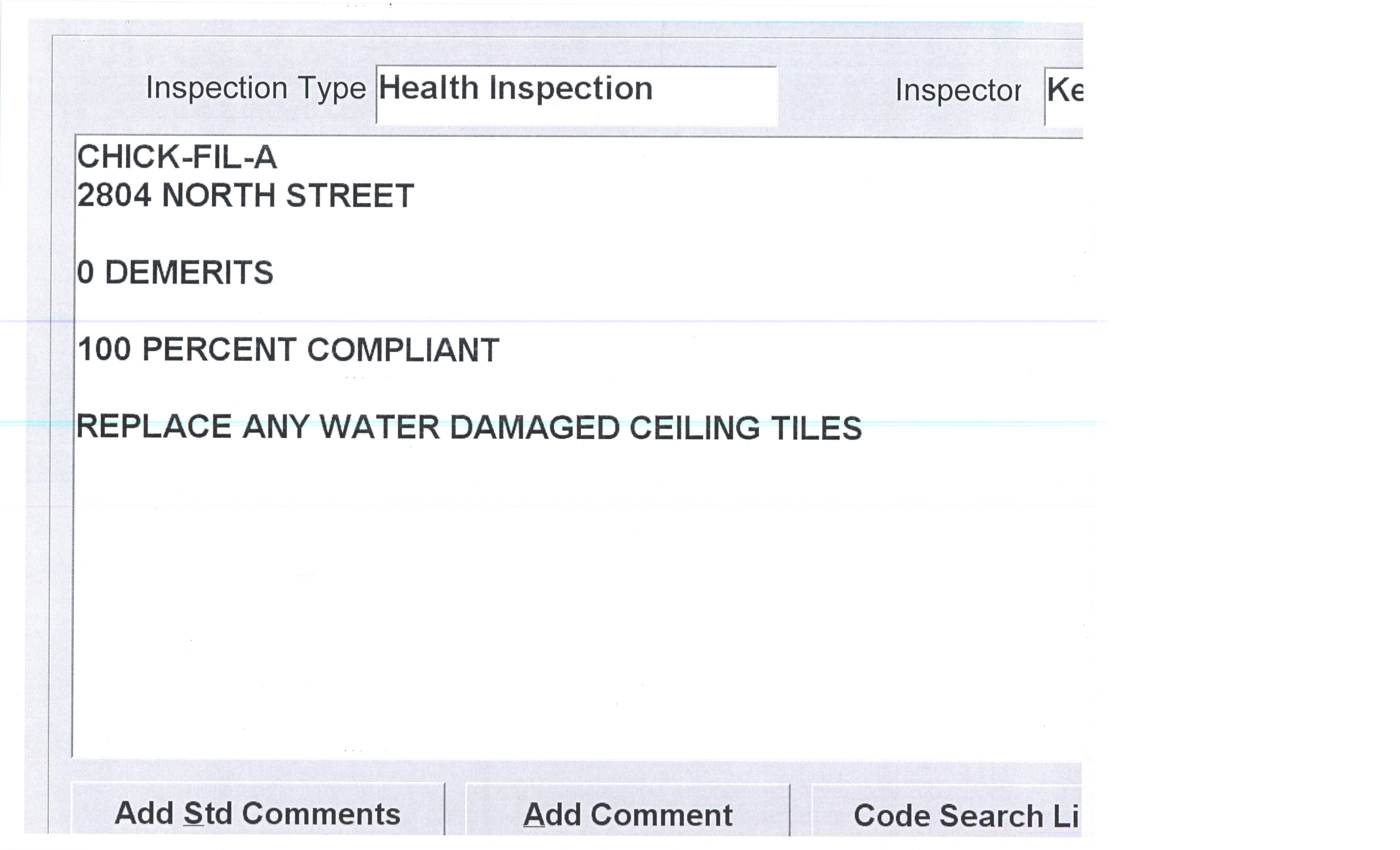Click the REPLACE ANY WATER DAMAGED line
1400x850 pixels.
pos(469,427)
